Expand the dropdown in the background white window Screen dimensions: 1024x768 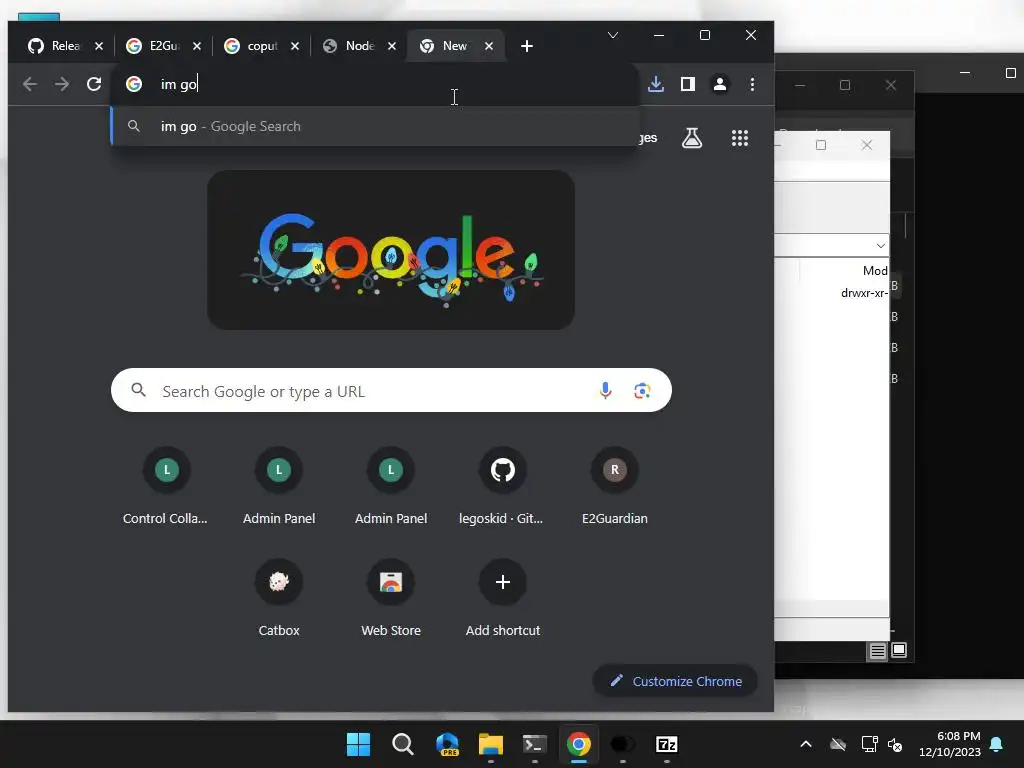[880, 246]
